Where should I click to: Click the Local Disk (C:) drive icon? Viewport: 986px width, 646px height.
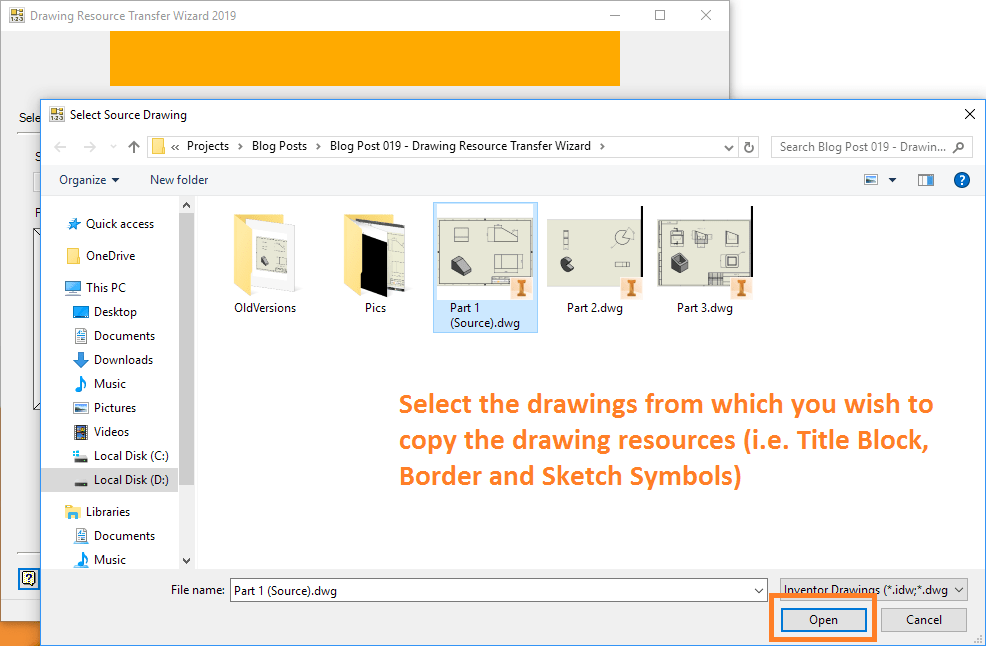80,456
